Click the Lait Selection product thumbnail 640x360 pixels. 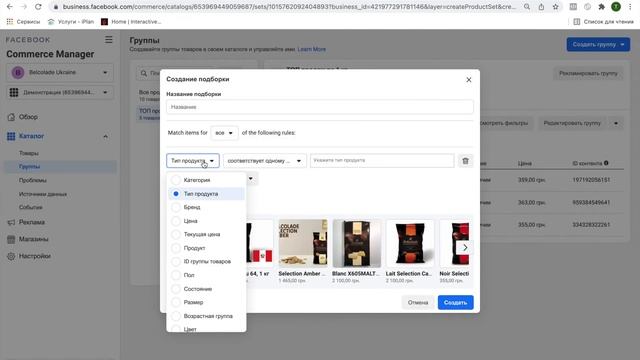point(410,243)
